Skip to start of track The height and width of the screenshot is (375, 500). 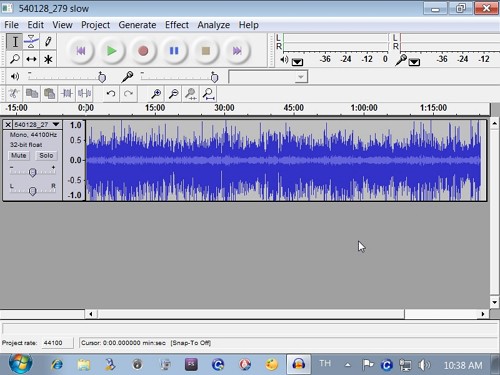[x=81, y=51]
